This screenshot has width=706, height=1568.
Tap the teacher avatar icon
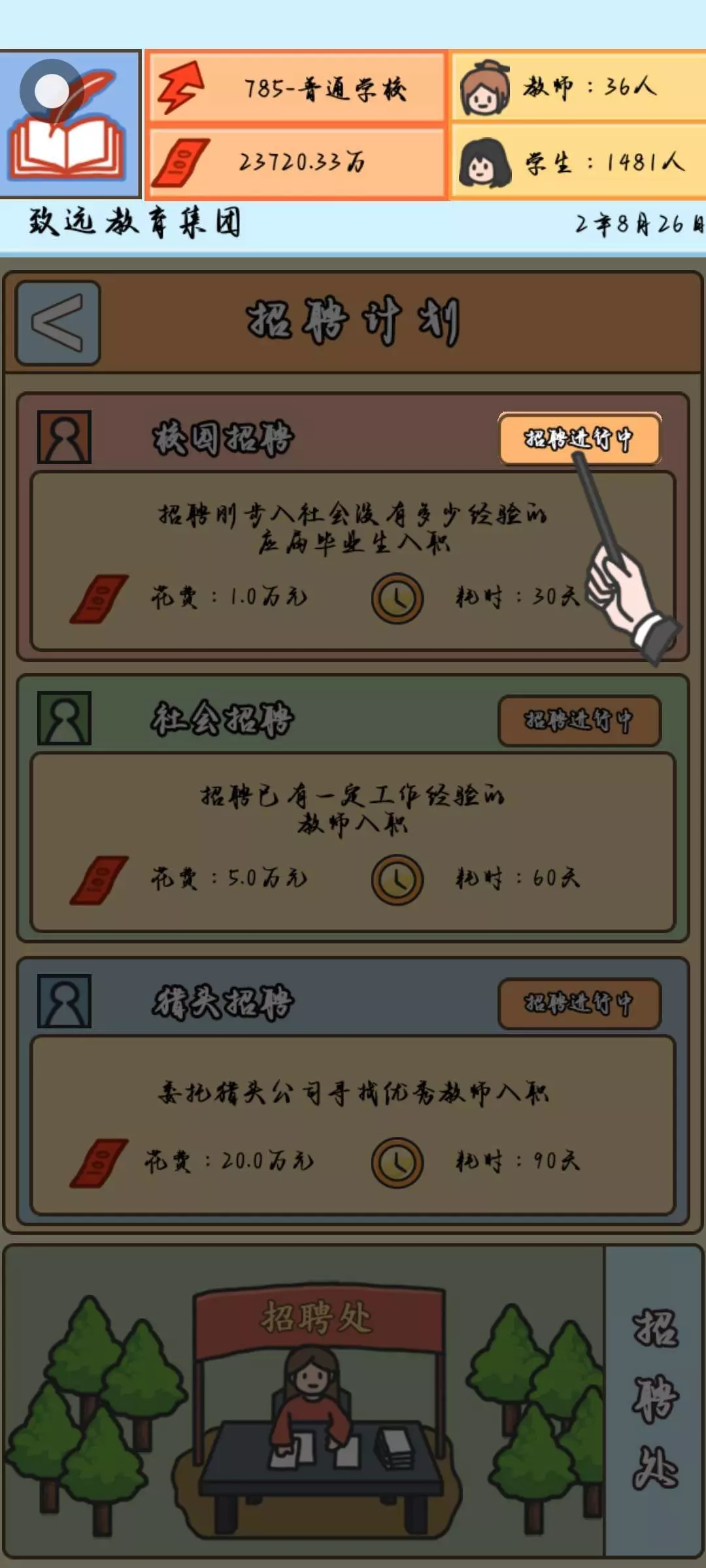[x=484, y=87]
